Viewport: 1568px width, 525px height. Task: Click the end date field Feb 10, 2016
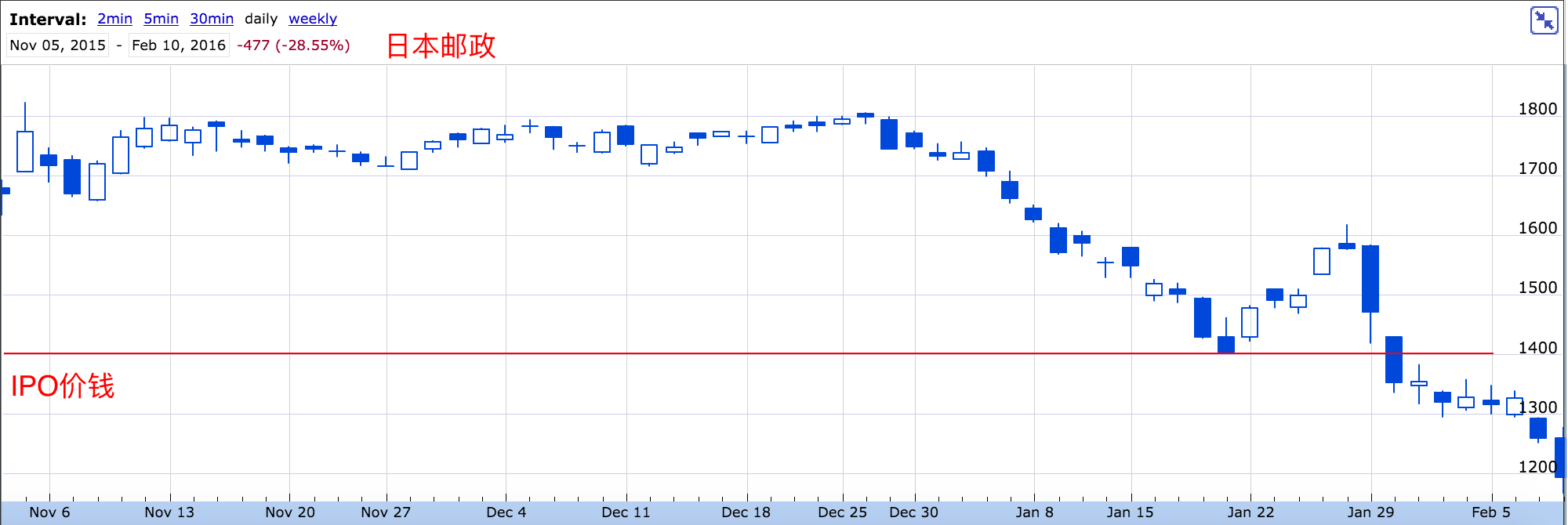(x=179, y=45)
